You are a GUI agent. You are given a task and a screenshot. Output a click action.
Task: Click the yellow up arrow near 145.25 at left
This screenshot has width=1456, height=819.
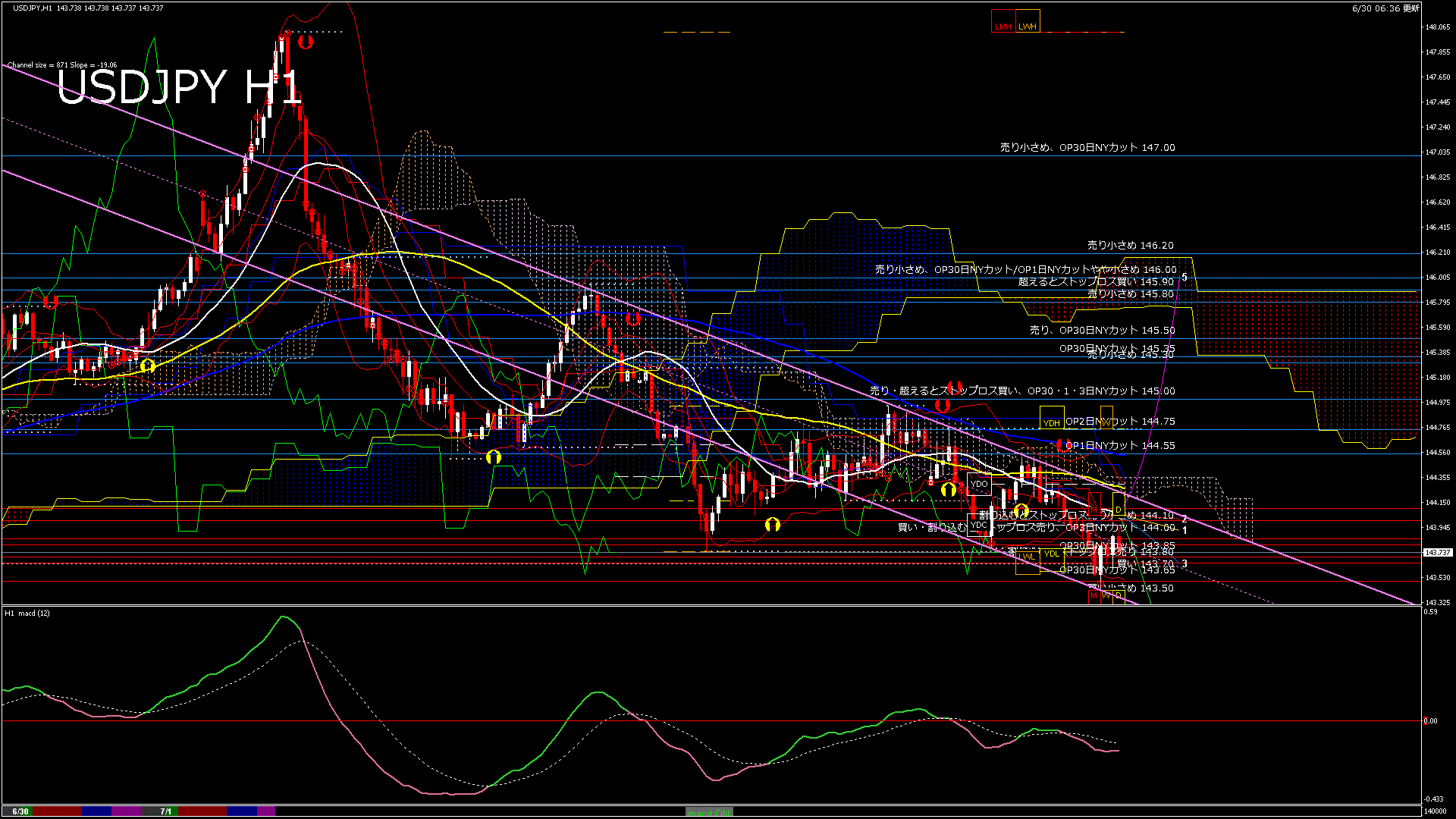tap(148, 366)
